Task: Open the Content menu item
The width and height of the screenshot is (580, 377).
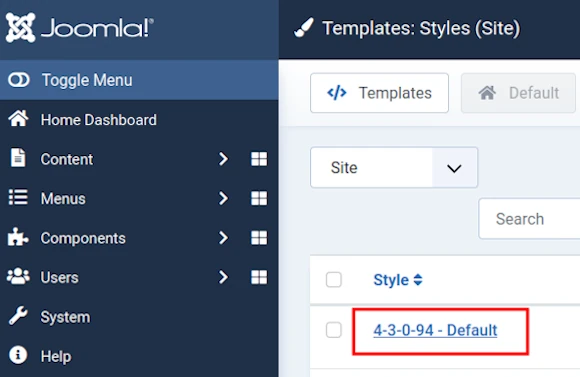Action: (x=67, y=159)
